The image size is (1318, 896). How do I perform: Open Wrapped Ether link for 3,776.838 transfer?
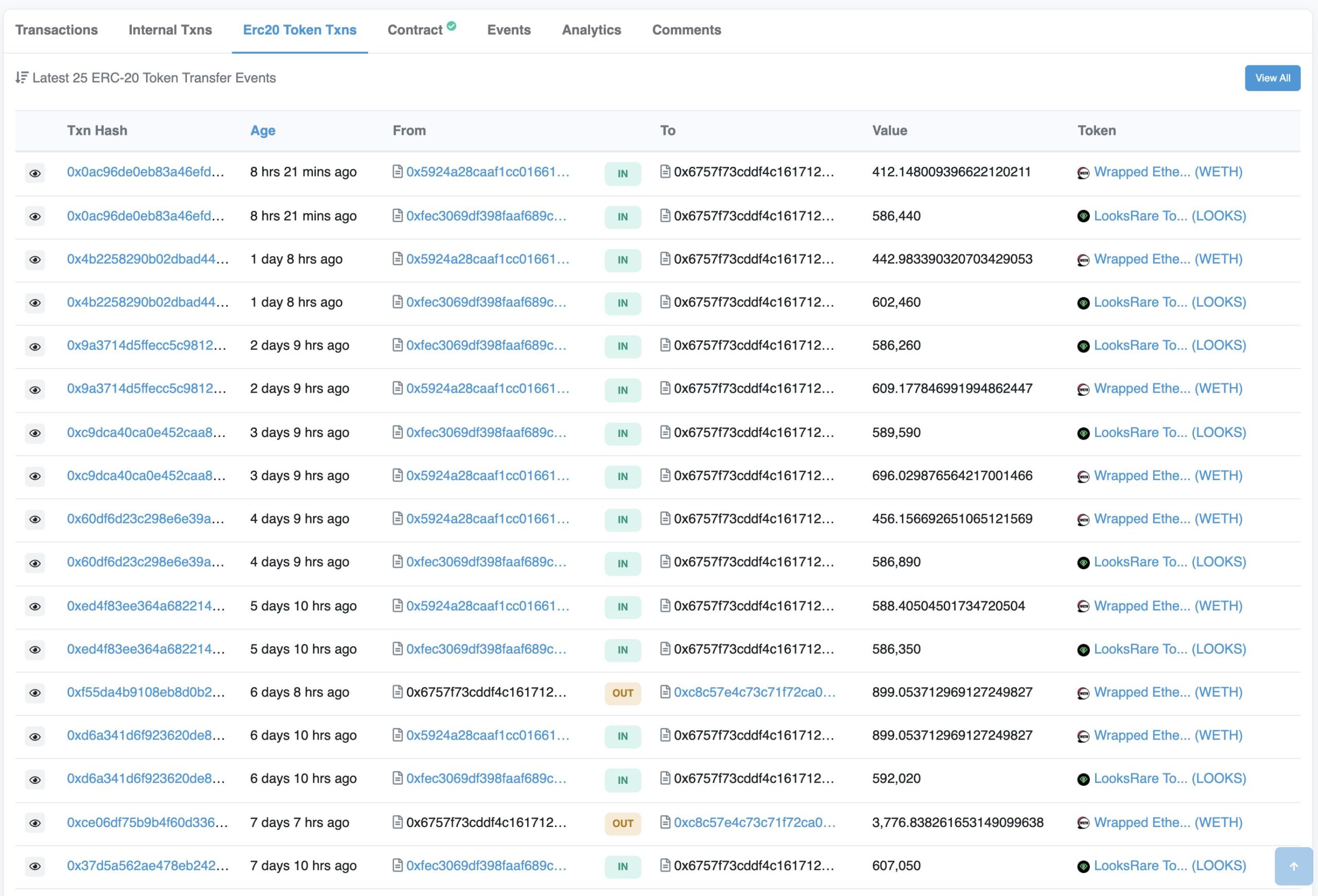pos(1168,822)
